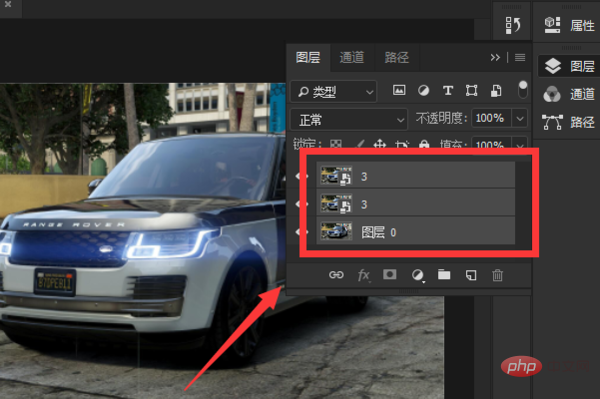600x399 pixels.
Task: Open the collapsed 通道 panel button
Action: tap(569, 94)
